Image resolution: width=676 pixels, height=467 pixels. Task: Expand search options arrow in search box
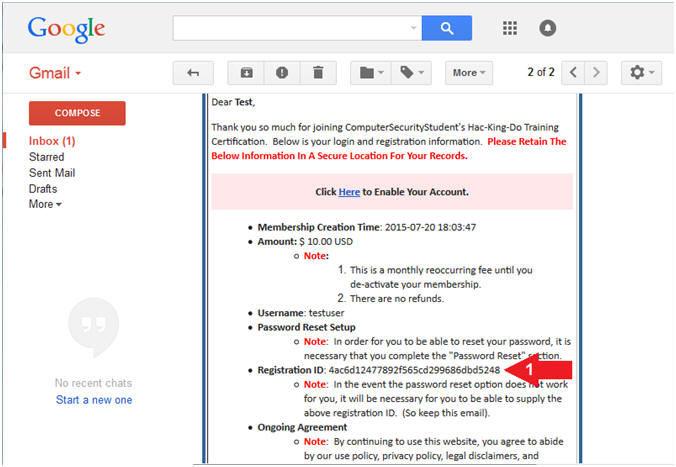tap(413, 28)
